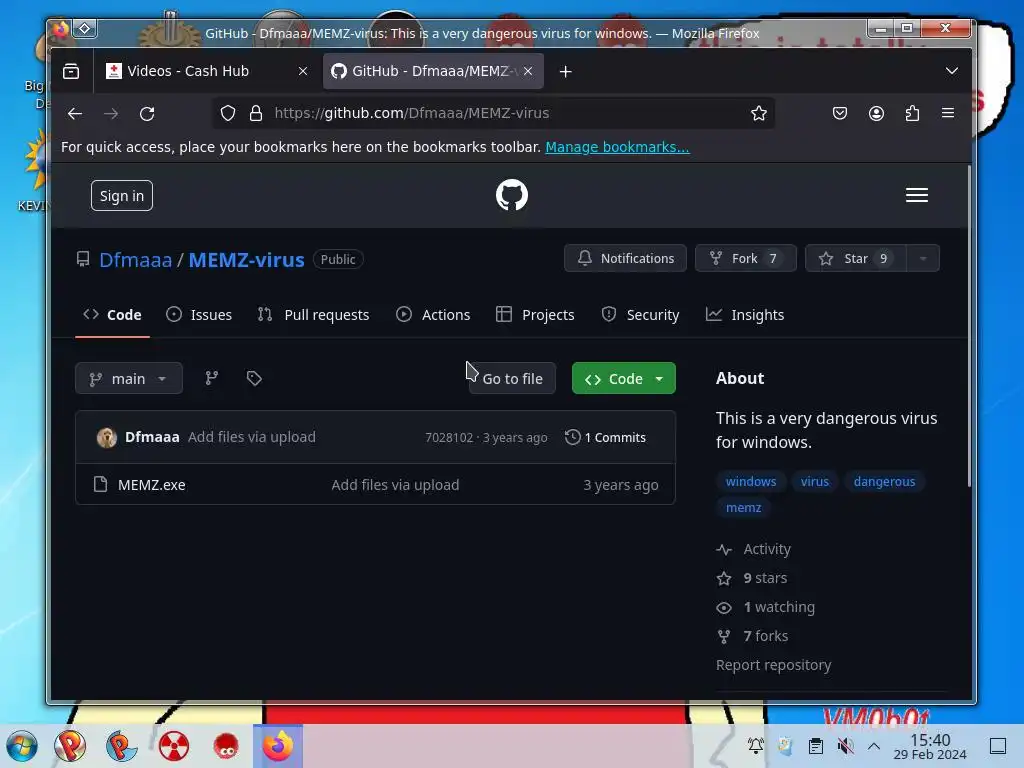
Task: Click notification bell tray icon
Action: pos(756,746)
